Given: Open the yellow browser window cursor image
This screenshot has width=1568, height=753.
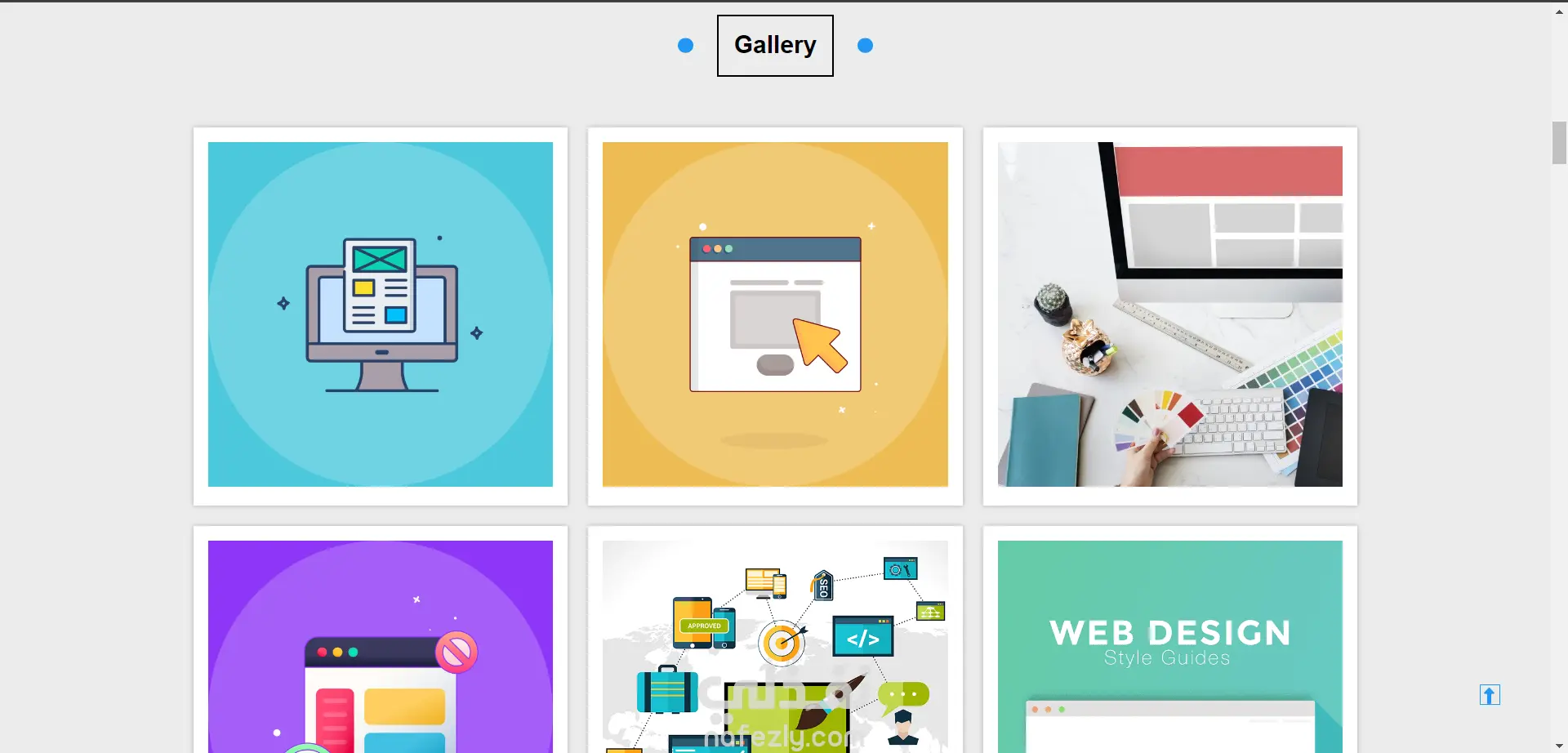Looking at the screenshot, I should pyautogui.click(x=775, y=314).
